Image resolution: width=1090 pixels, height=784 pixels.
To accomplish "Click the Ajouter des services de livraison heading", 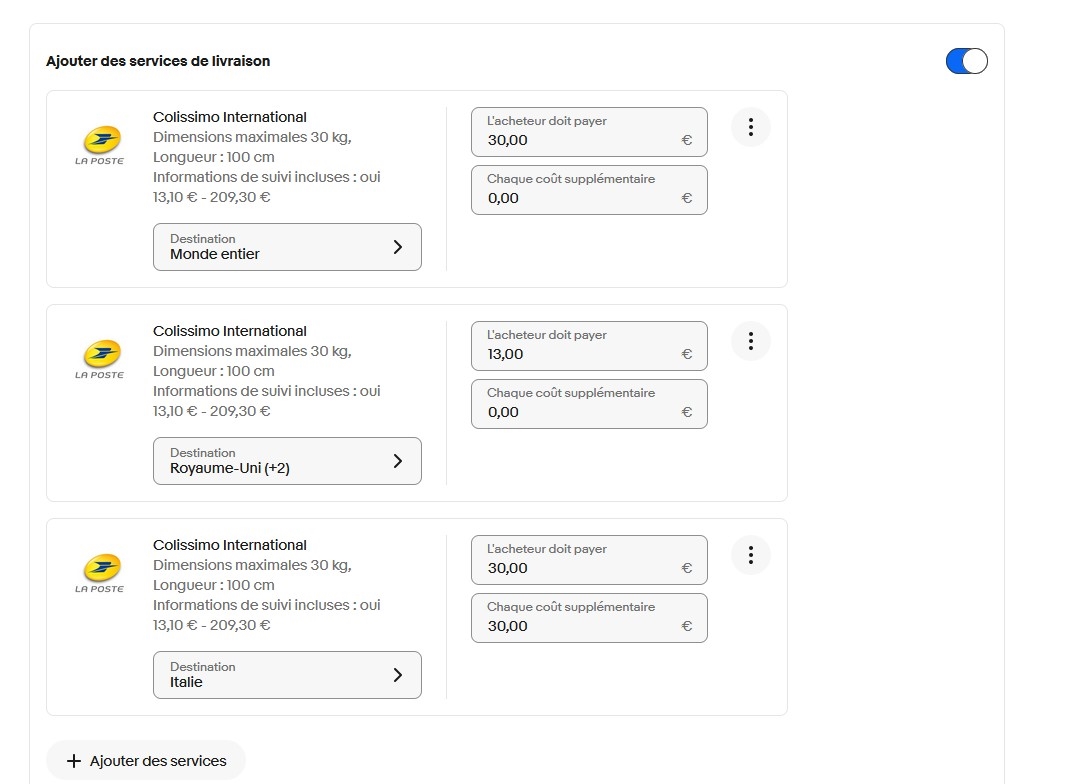I will coord(158,61).
